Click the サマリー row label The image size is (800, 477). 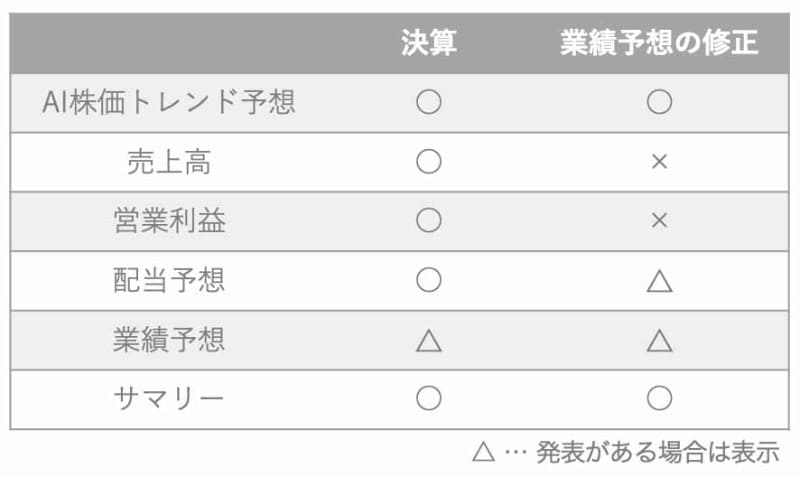click(x=169, y=398)
